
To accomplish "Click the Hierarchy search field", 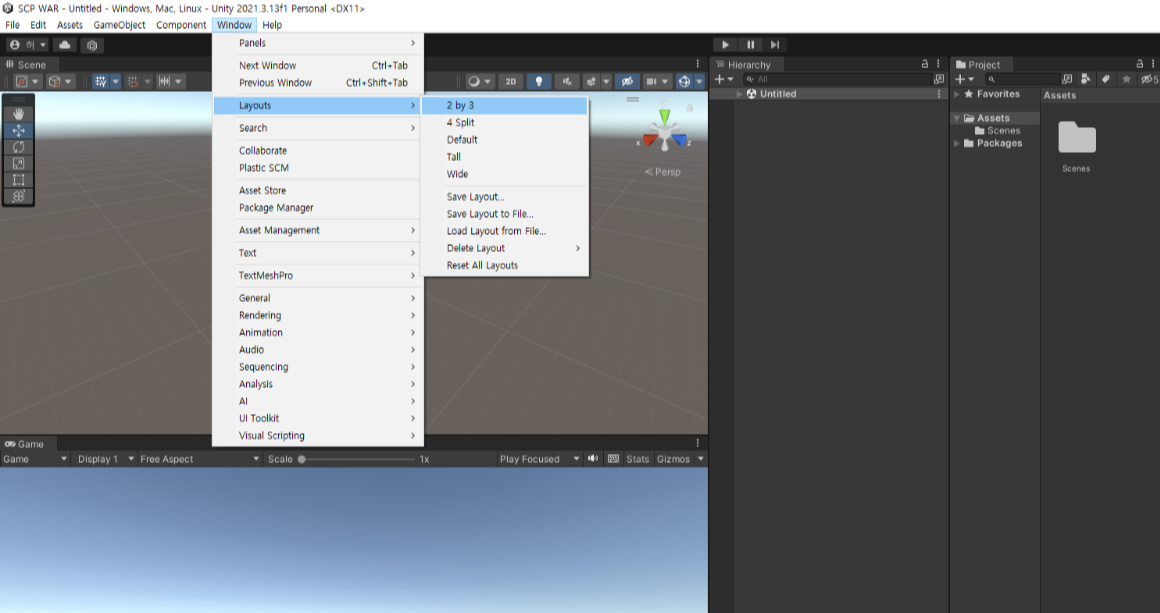I will (837, 79).
